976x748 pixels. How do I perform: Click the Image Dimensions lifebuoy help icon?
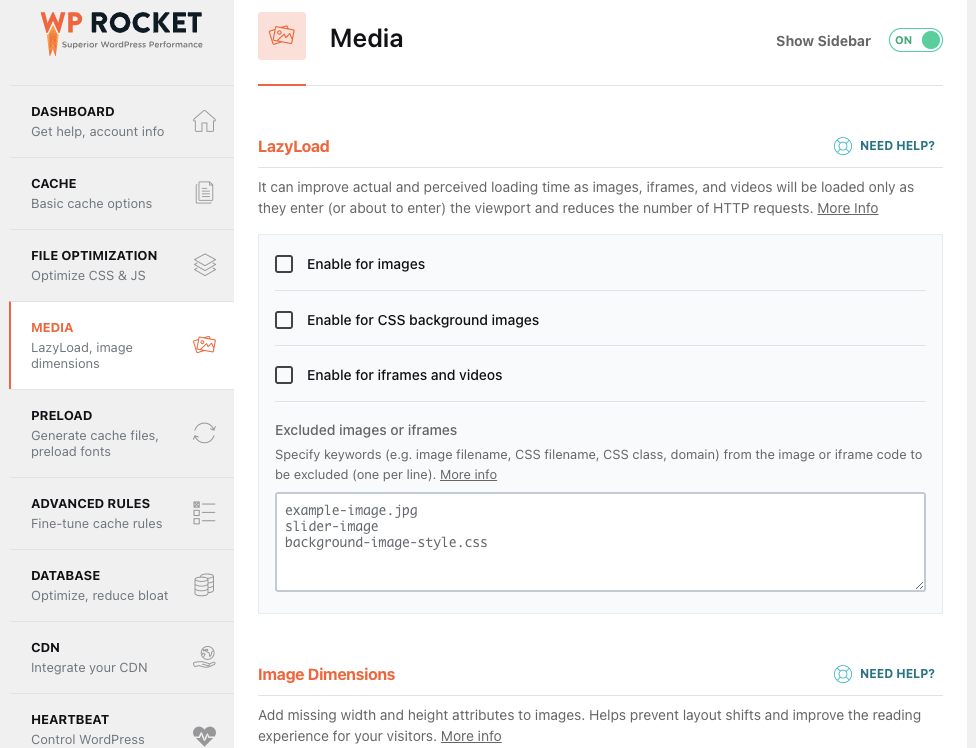pyautogui.click(x=843, y=674)
